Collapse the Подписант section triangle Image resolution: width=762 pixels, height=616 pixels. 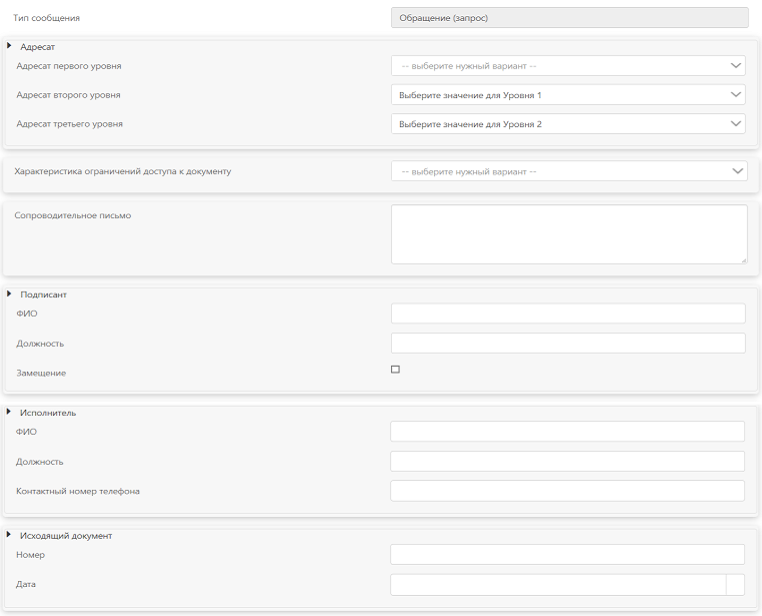click(x=10, y=294)
